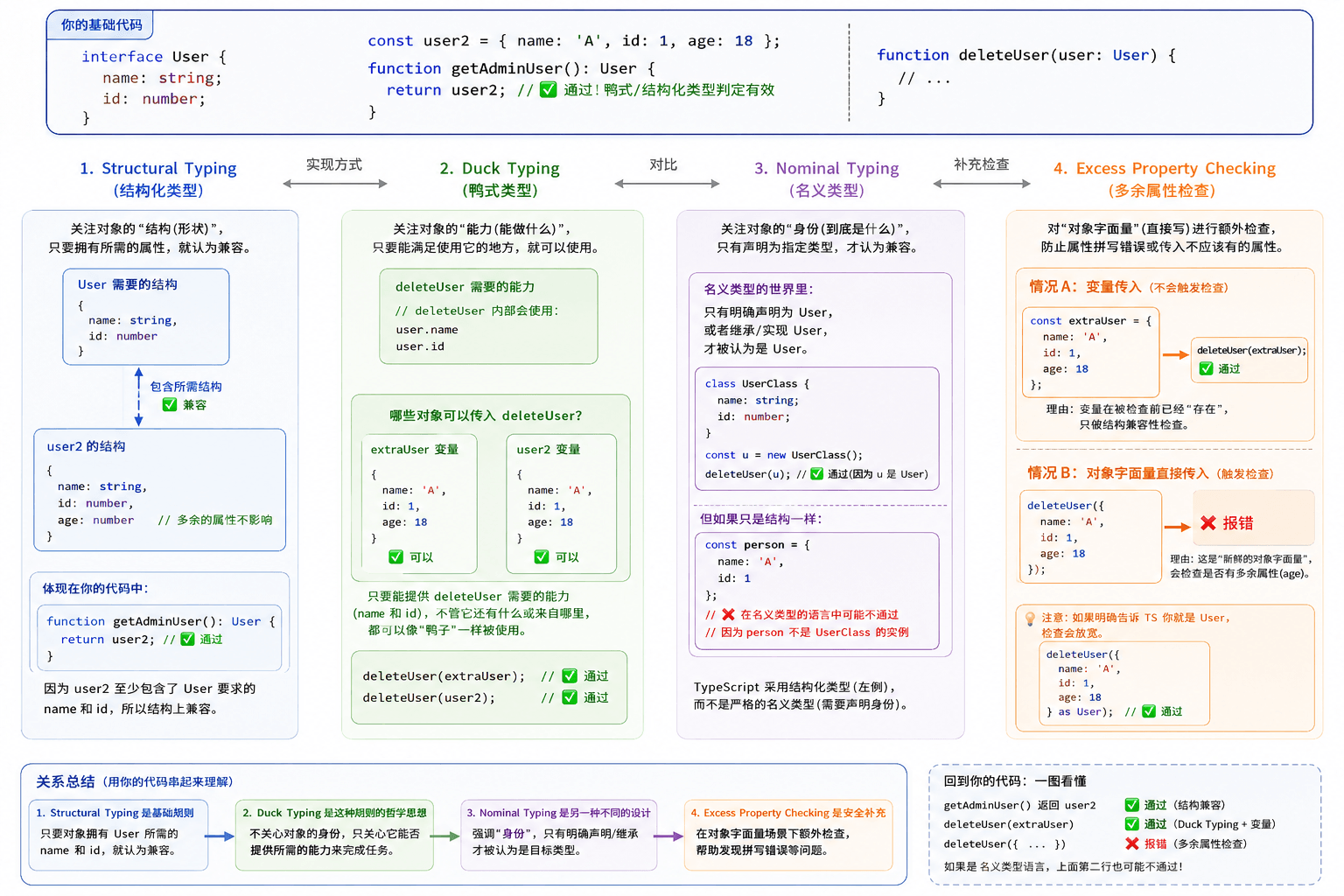Click the red X before "在名义类型的语言中可能不通过"
Screen dimensions: 1344x896
728,614
